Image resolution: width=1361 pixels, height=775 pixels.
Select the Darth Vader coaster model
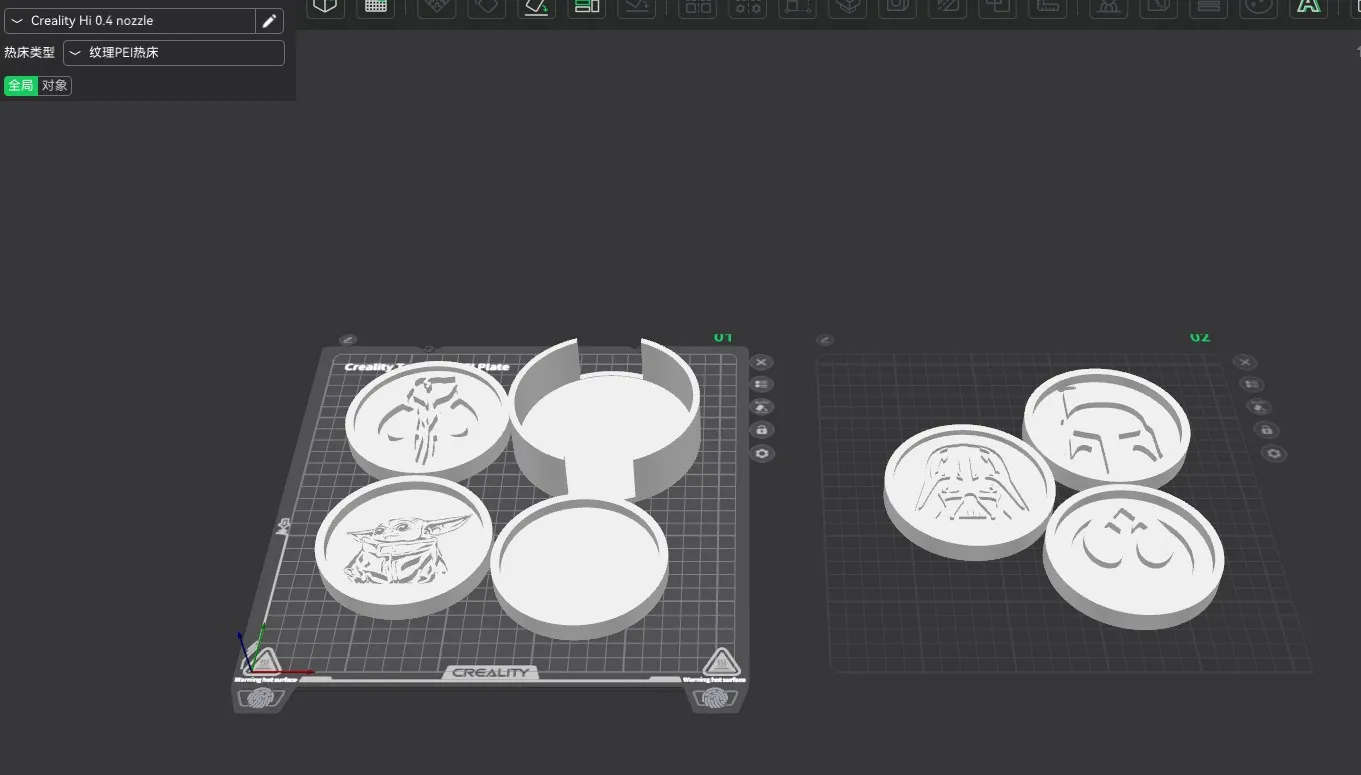[969, 490]
